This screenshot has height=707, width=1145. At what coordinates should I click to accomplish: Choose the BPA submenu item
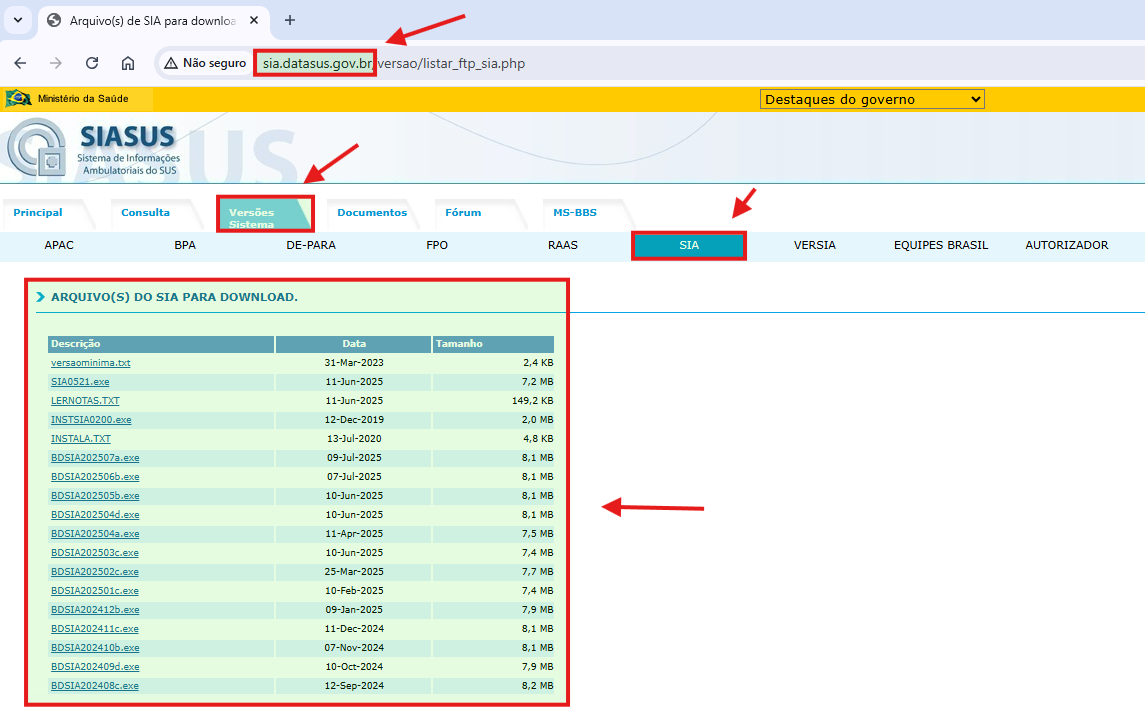pyautogui.click(x=185, y=245)
